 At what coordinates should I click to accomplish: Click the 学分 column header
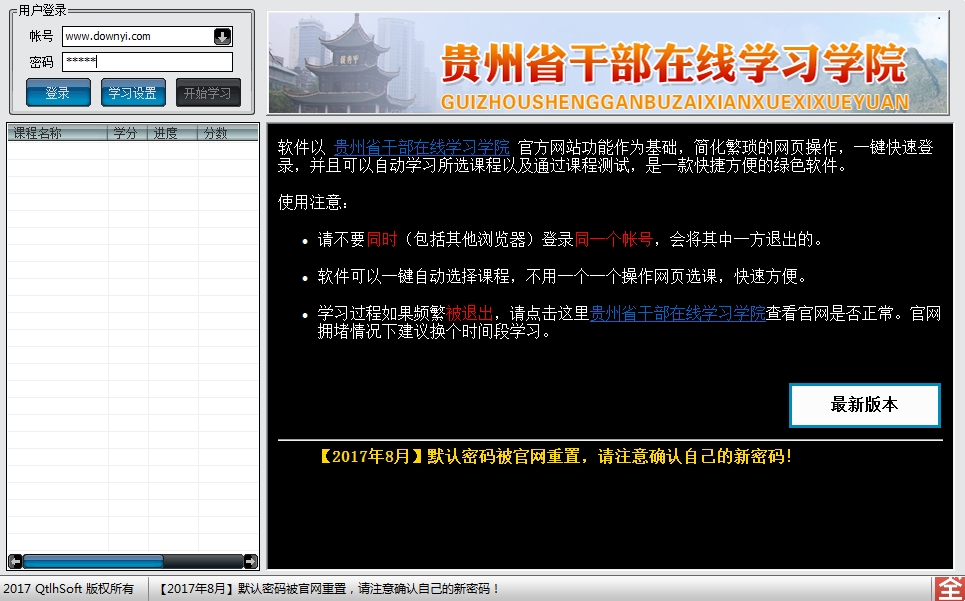point(125,131)
